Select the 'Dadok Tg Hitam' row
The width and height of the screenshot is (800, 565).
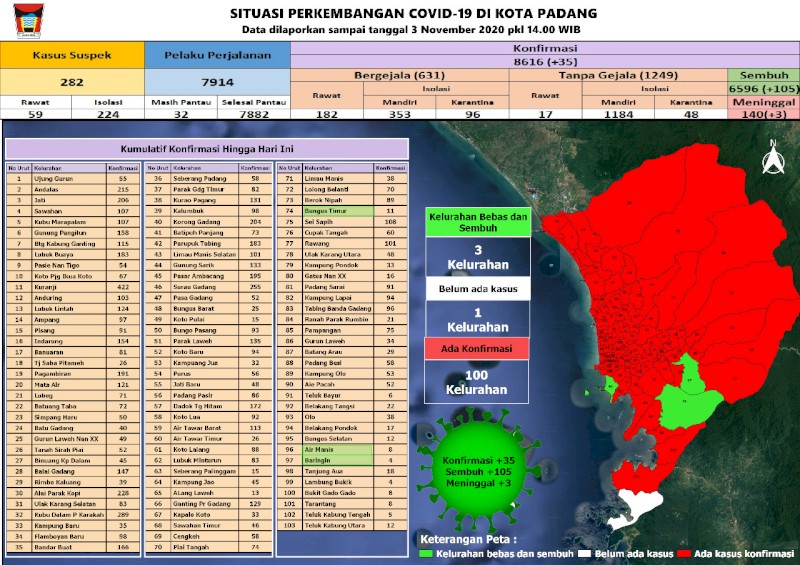(x=209, y=406)
